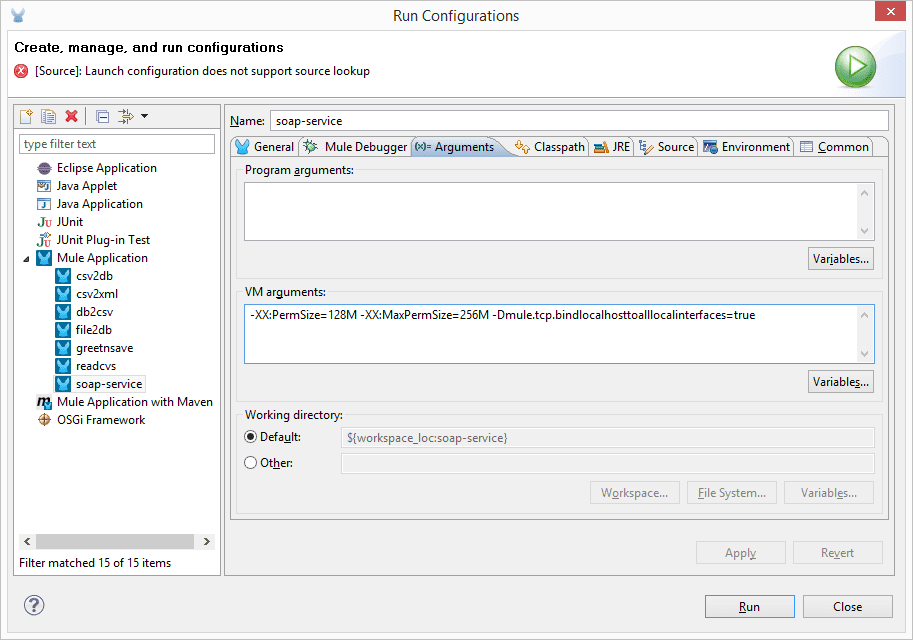Image resolution: width=913 pixels, height=640 pixels.
Task: Click the Eclipse Application icon
Action: coord(44,168)
